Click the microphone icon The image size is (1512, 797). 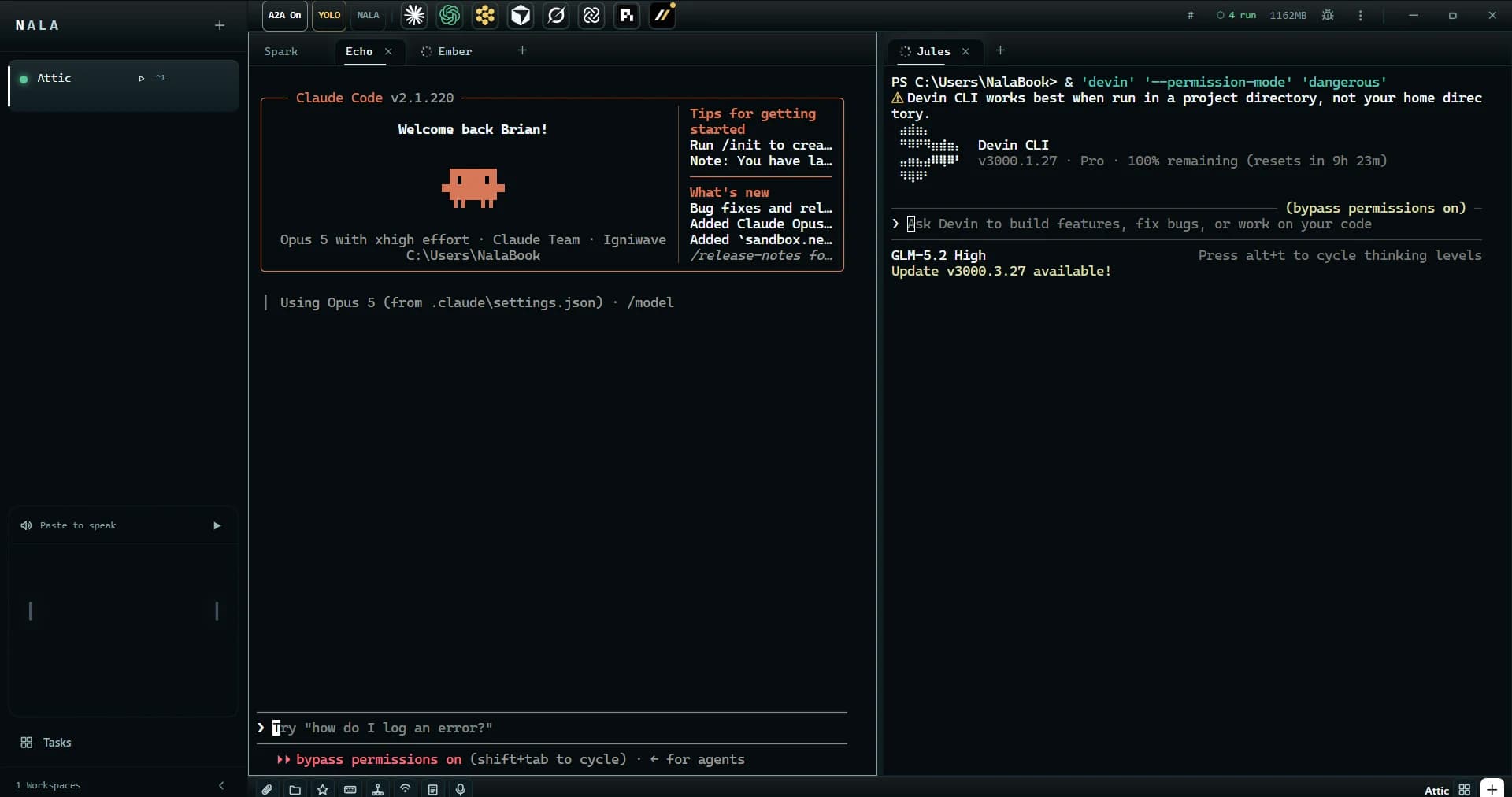(x=460, y=789)
